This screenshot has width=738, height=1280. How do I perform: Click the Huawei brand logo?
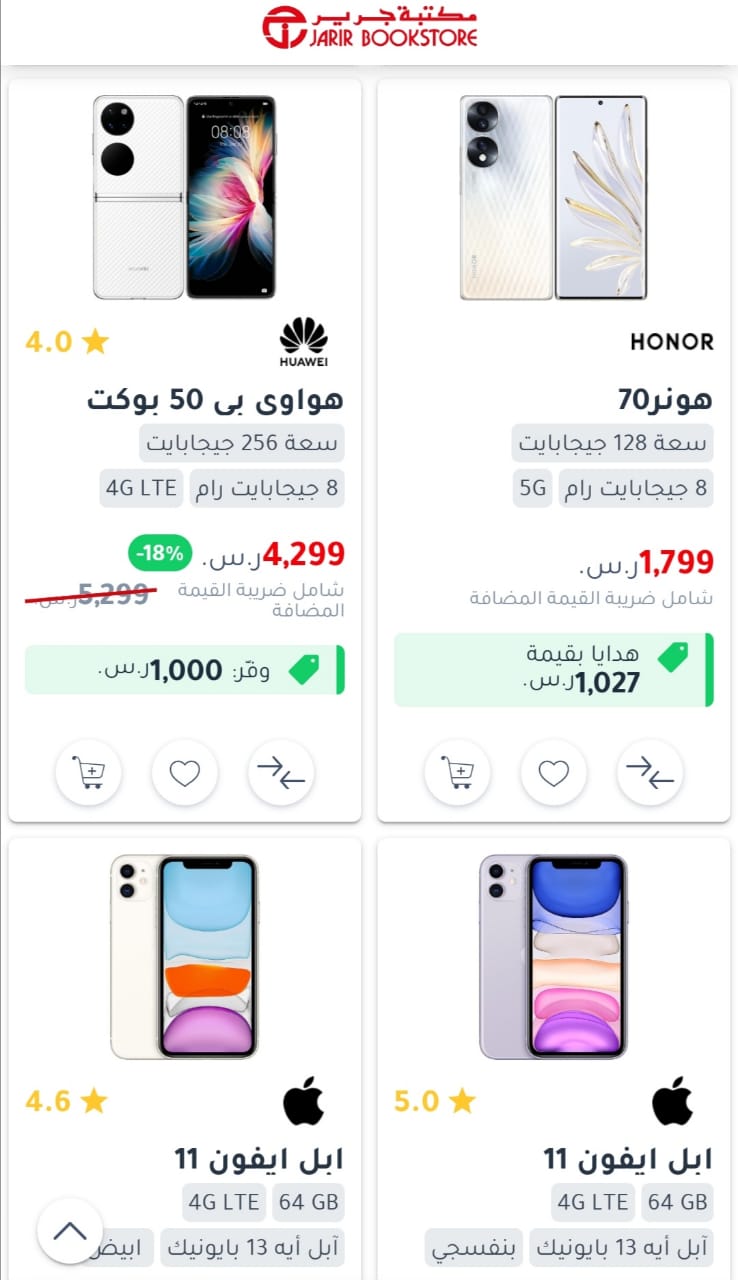304,342
